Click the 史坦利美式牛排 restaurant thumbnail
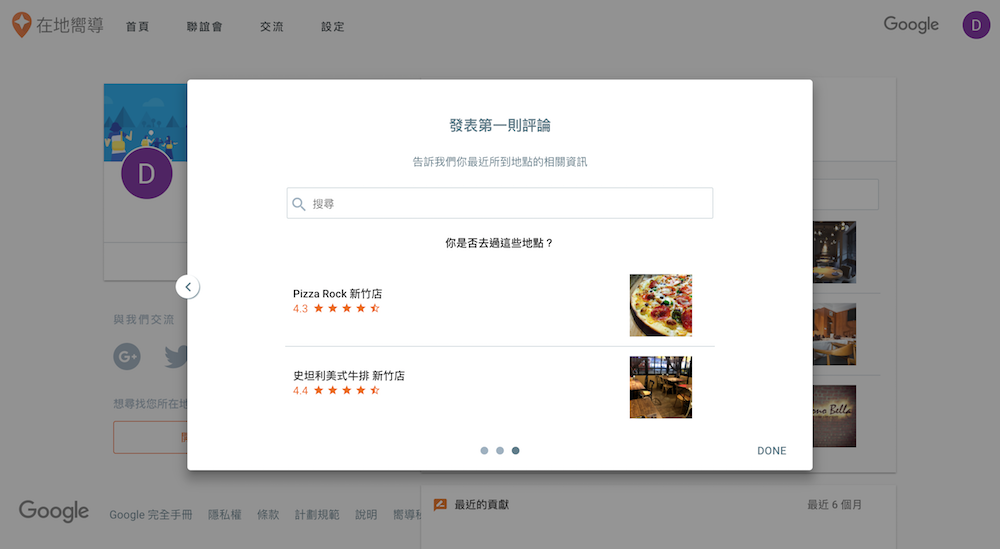The image size is (1000, 549). point(660,387)
